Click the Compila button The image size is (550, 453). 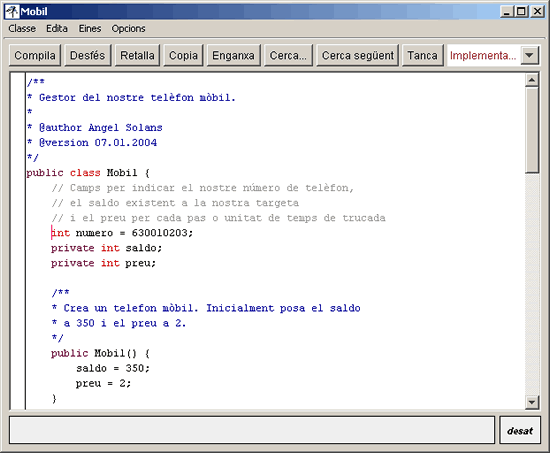[x=35, y=55]
